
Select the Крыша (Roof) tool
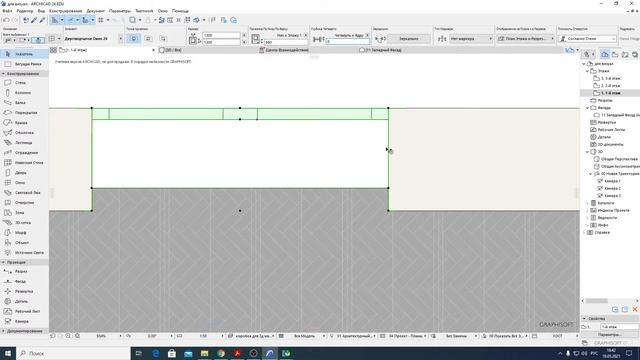tap(24, 122)
